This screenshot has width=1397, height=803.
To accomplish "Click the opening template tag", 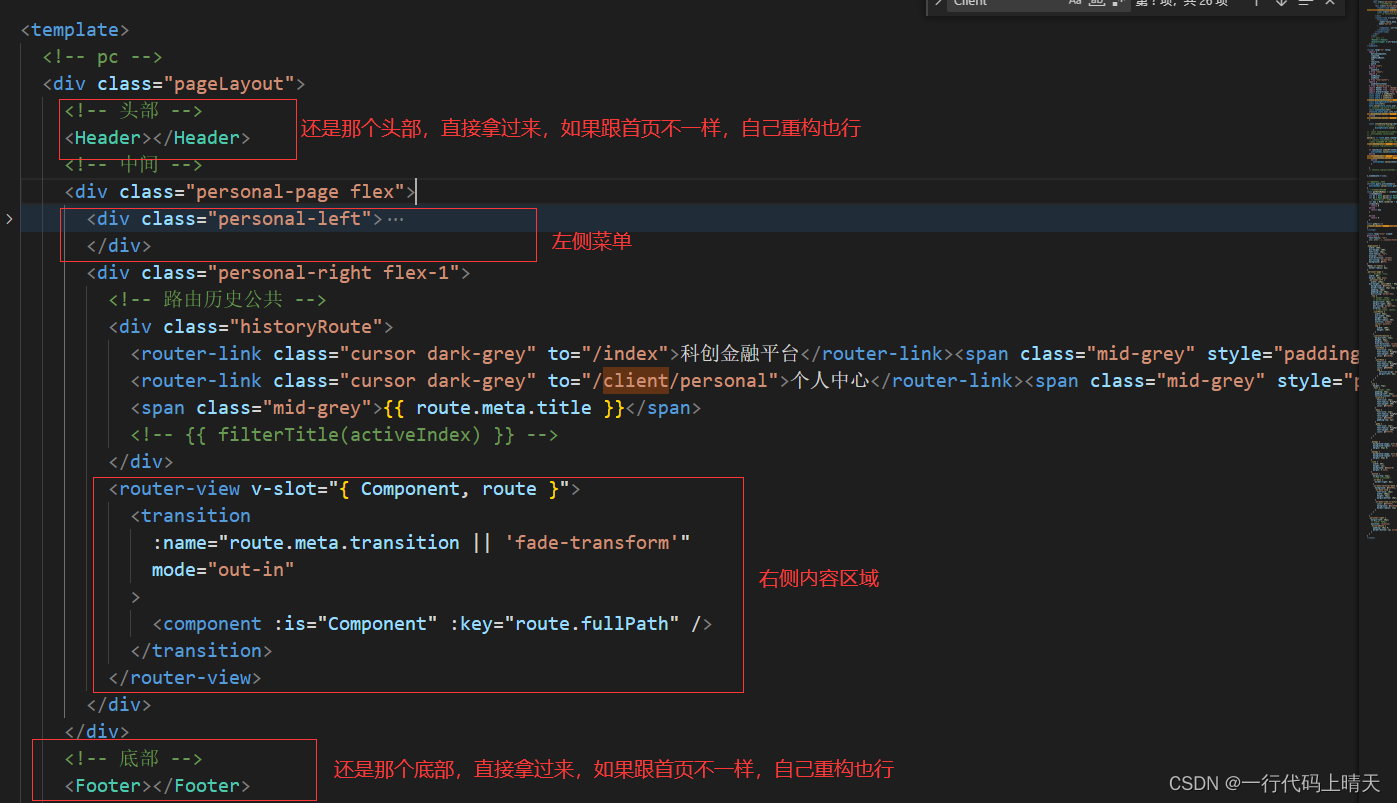I will 75,30.
